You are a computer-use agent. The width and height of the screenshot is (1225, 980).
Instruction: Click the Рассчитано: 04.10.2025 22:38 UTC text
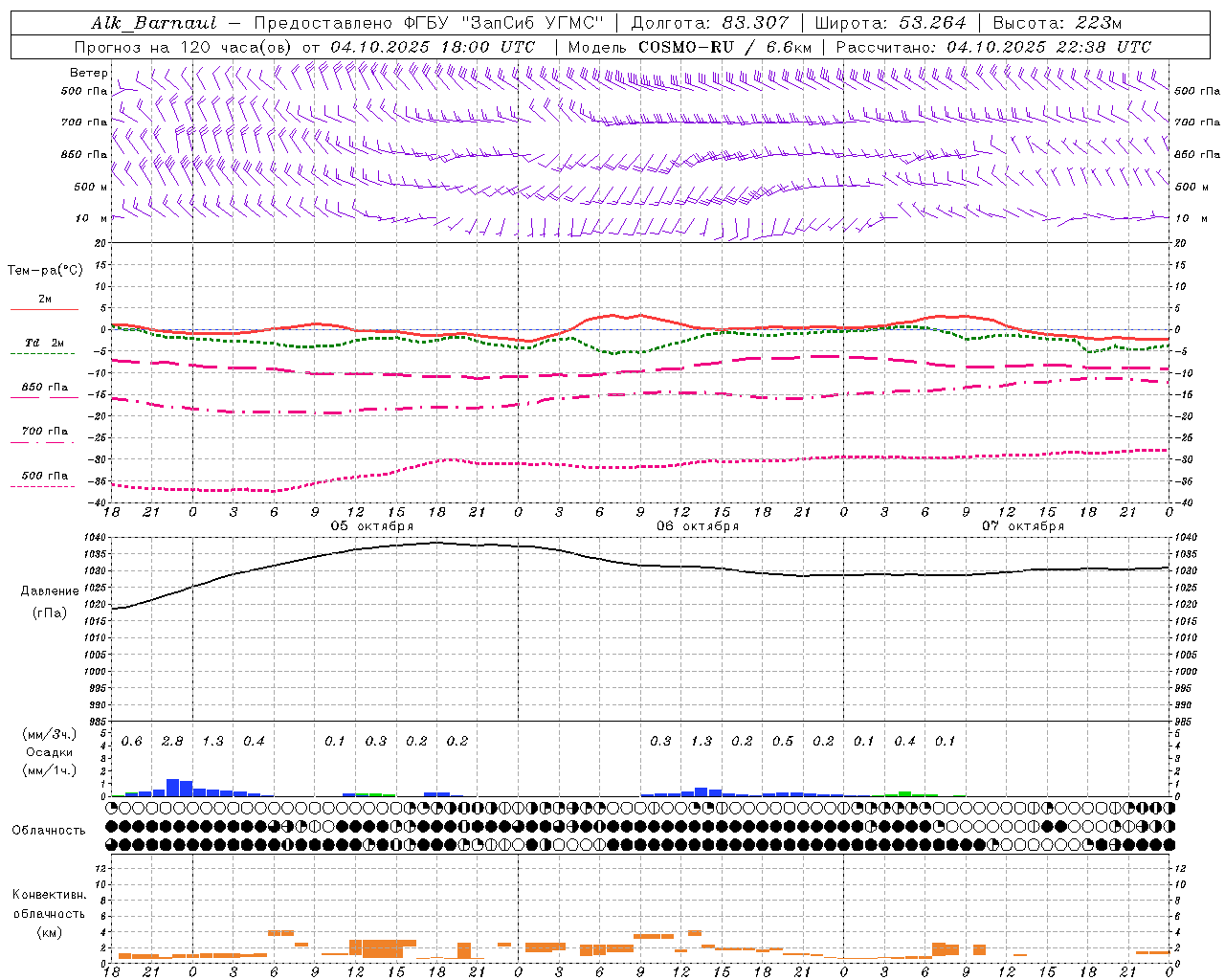pos(993,47)
